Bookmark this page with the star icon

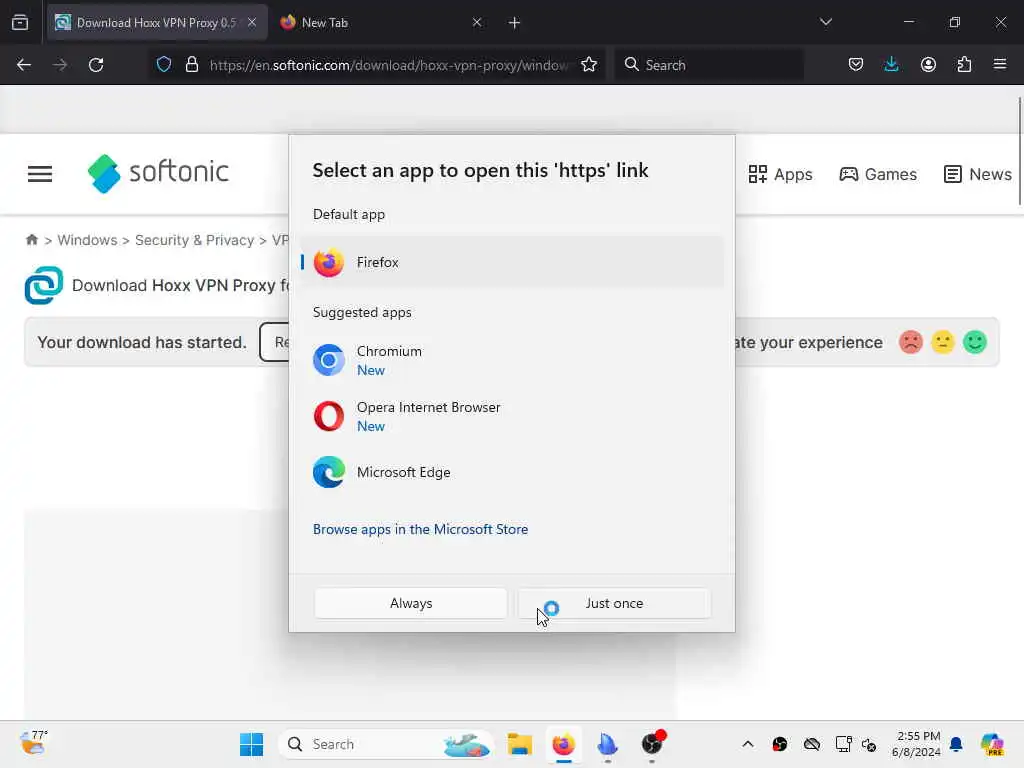click(x=589, y=65)
